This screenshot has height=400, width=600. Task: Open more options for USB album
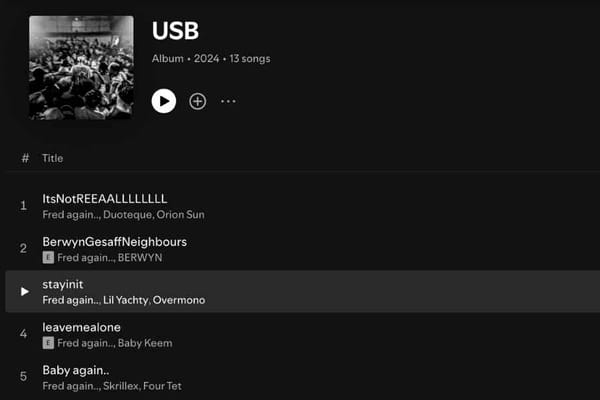tap(228, 101)
